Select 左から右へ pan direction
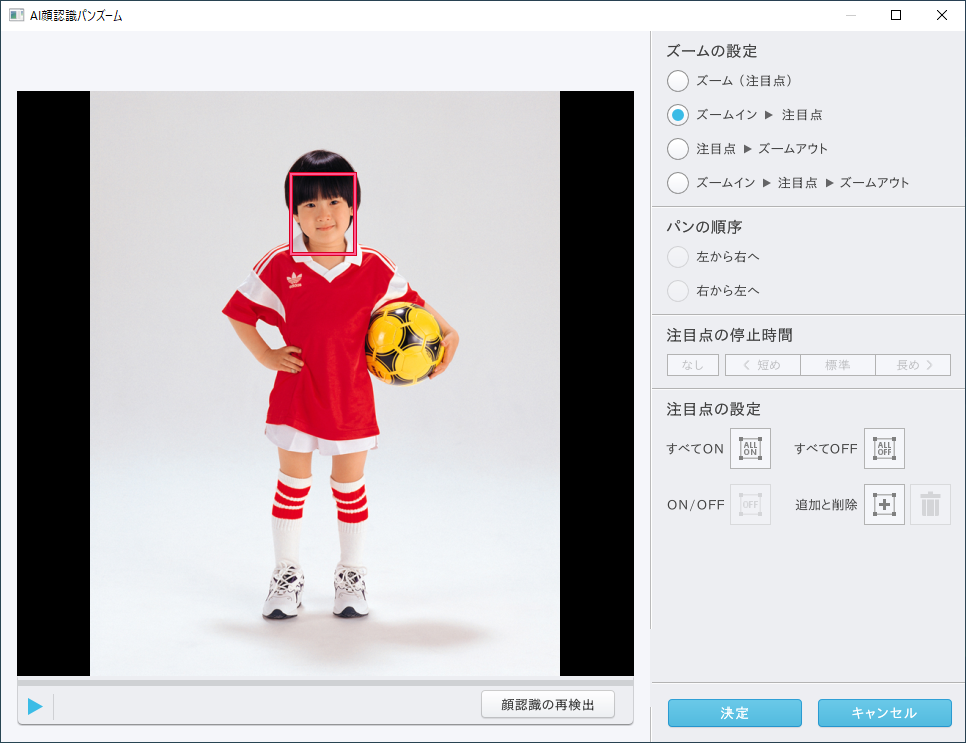Image resolution: width=966 pixels, height=743 pixels. click(677, 256)
